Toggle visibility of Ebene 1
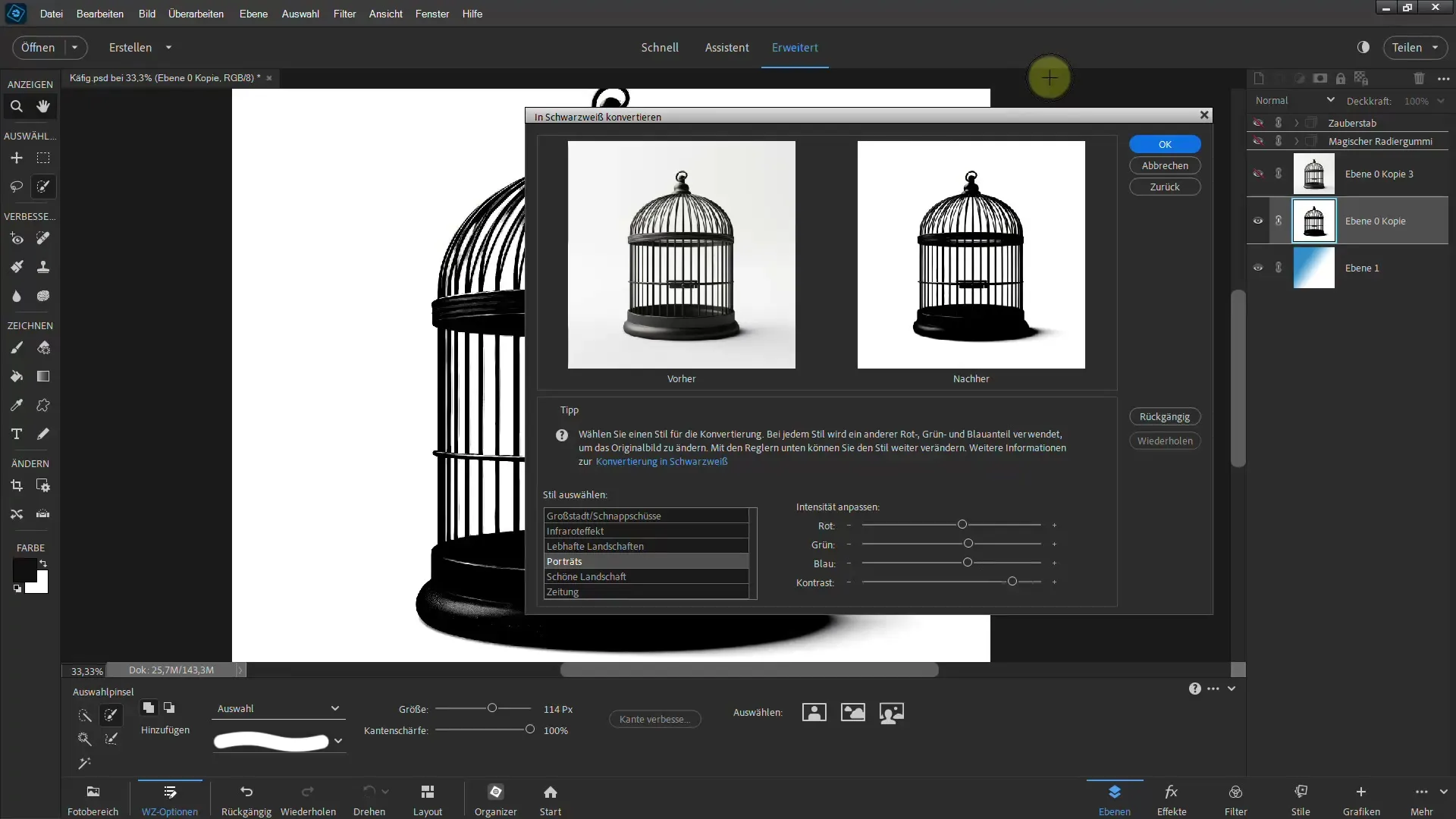 (x=1258, y=267)
